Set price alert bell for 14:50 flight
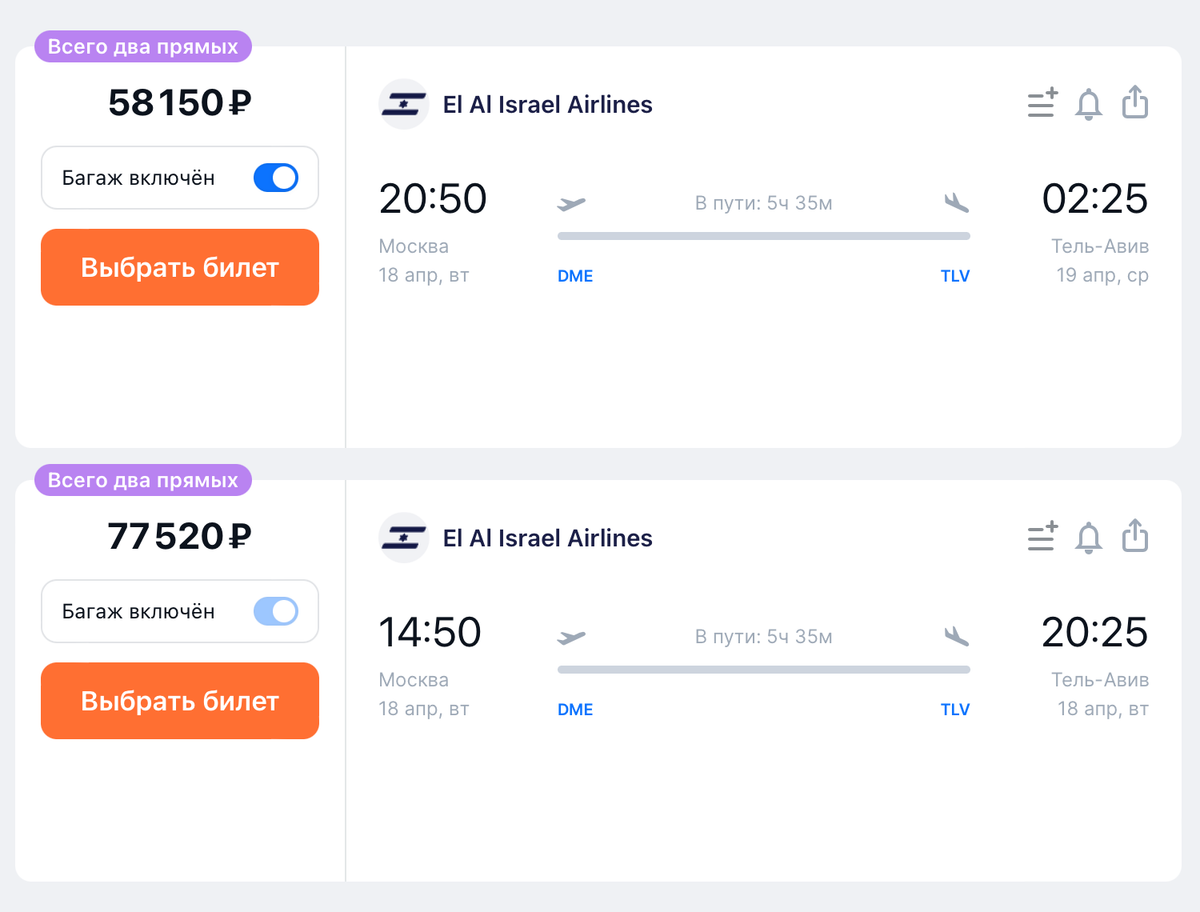 pyautogui.click(x=1088, y=537)
